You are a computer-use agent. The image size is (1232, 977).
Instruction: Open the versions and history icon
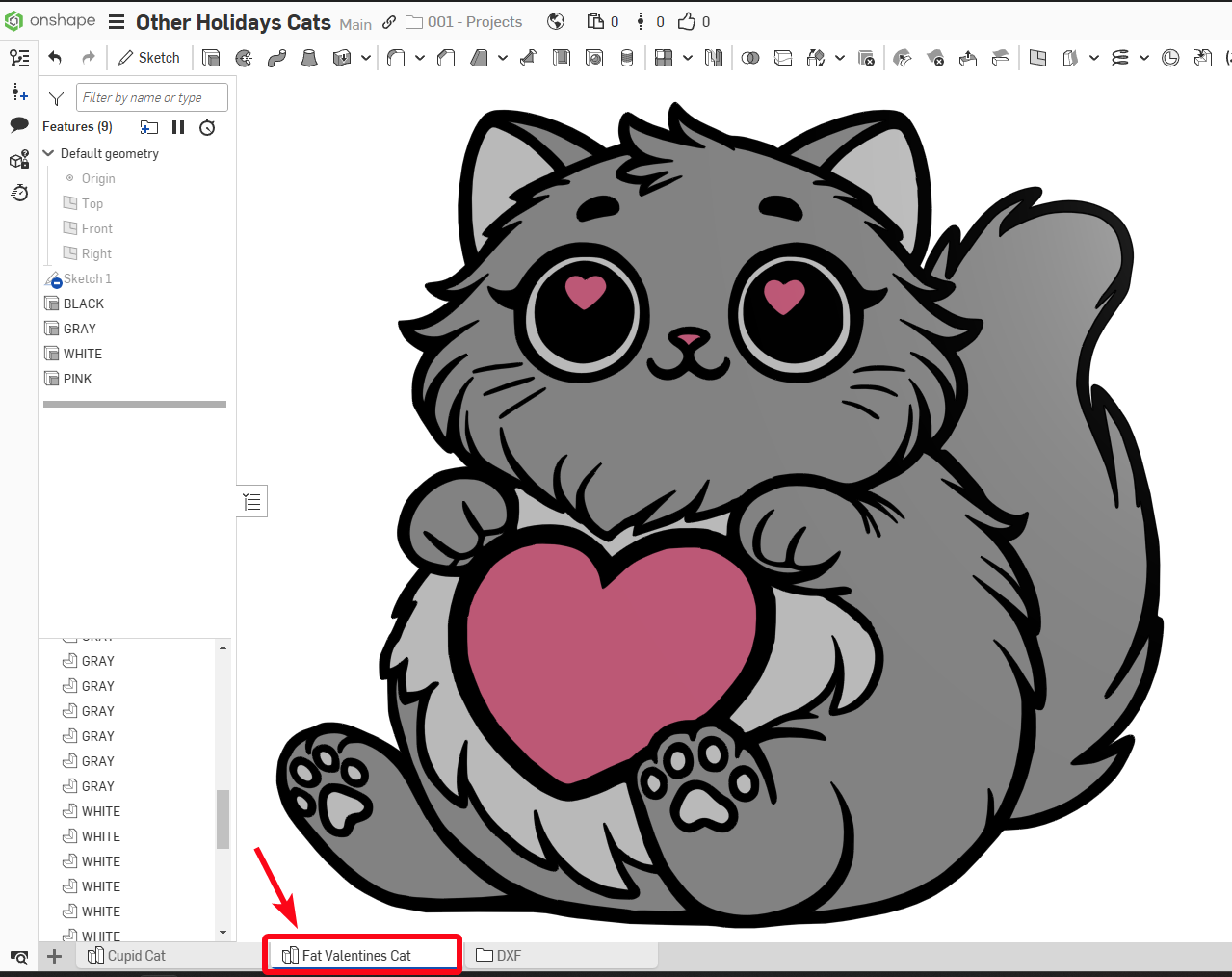[x=640, y=22]
